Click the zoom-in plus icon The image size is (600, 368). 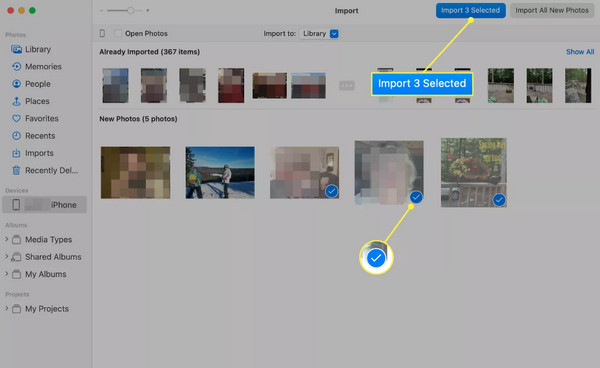coord(148,11)
